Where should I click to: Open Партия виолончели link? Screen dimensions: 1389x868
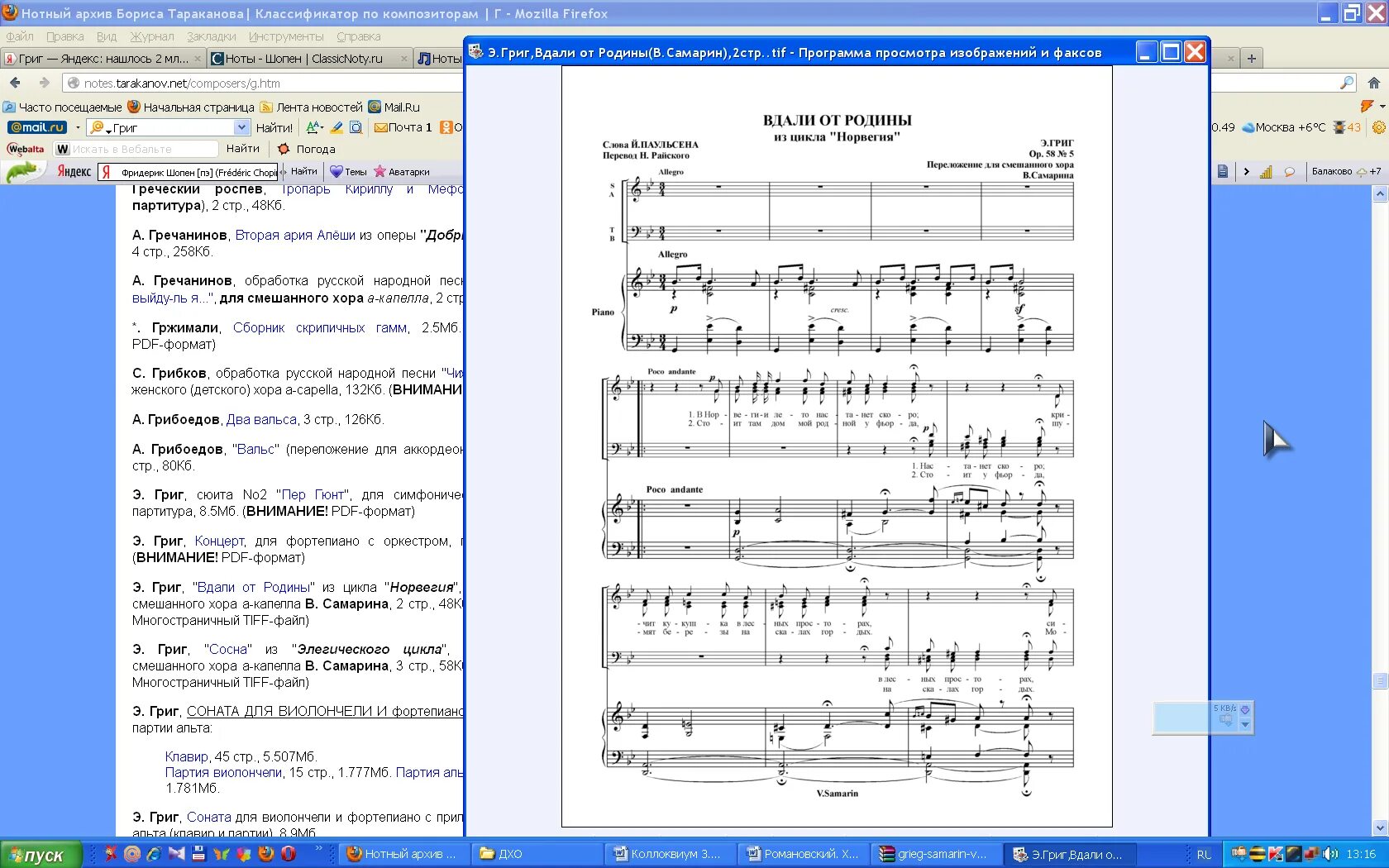coord(223,772)
